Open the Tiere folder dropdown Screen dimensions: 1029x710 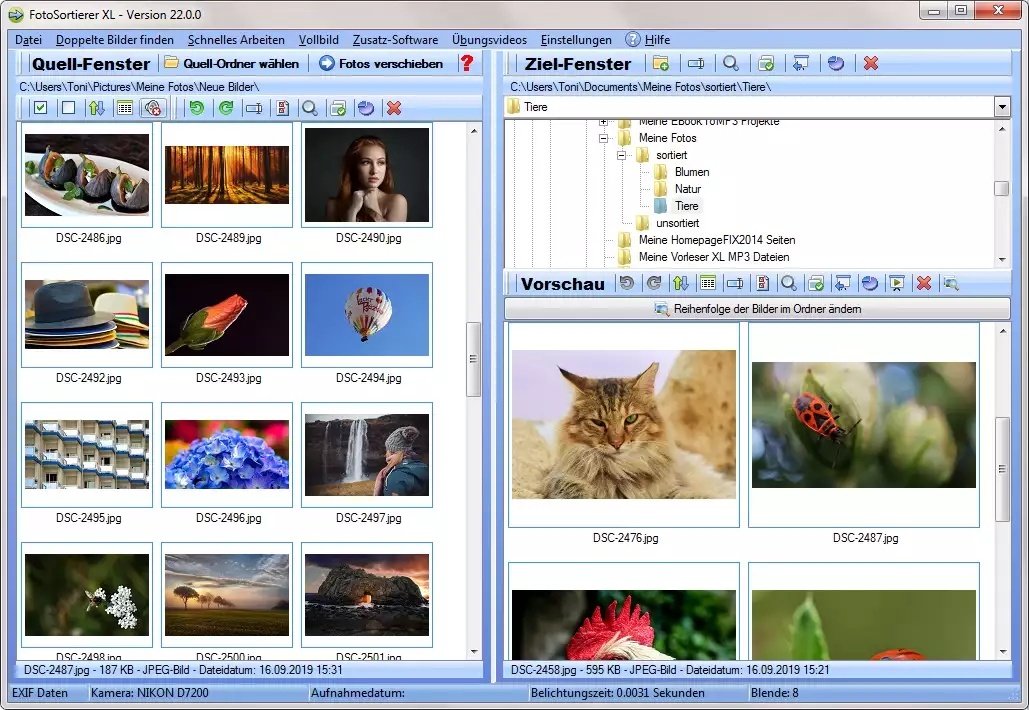click(1002, 107)
